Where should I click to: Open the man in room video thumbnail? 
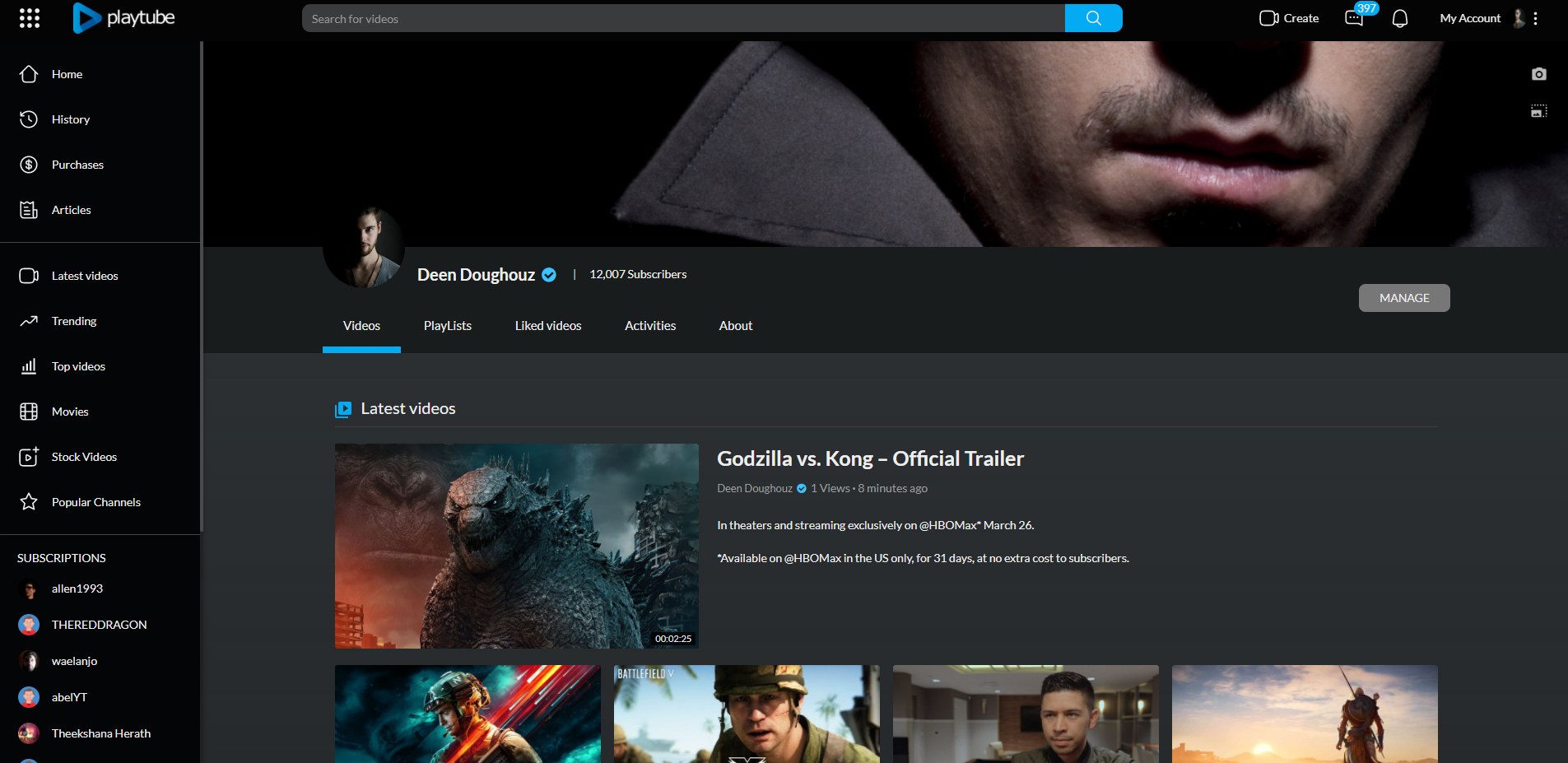point(1026,714)
